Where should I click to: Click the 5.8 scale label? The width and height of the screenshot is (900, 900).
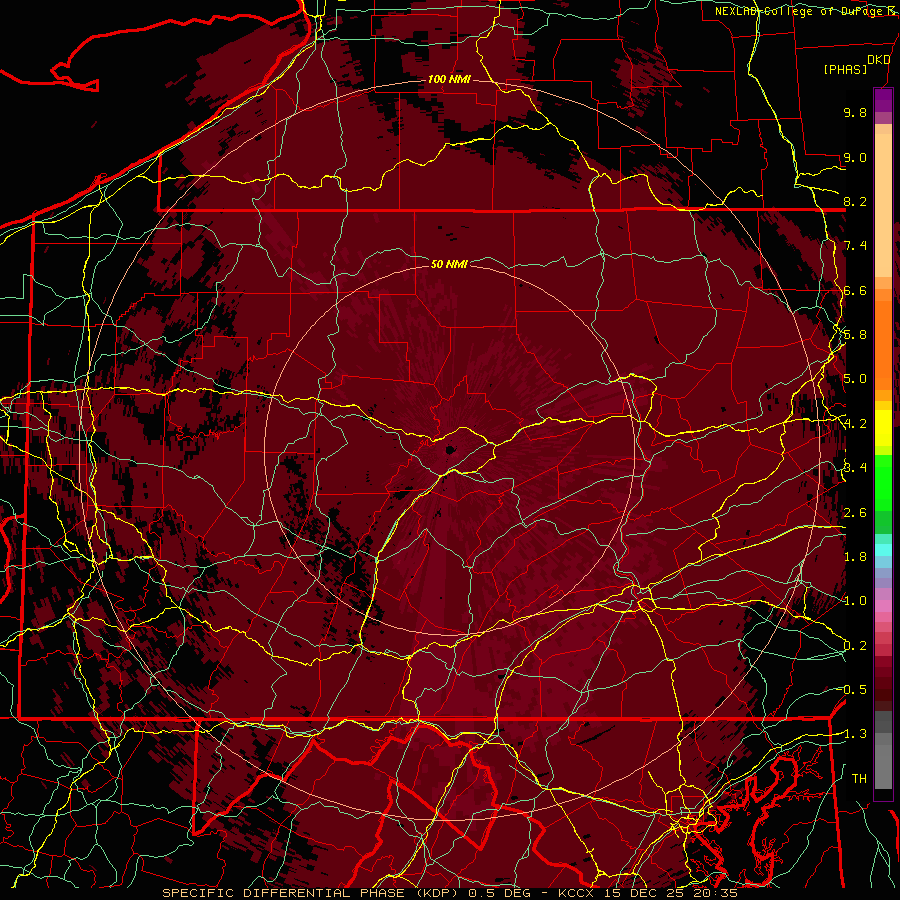pos(855,335)
